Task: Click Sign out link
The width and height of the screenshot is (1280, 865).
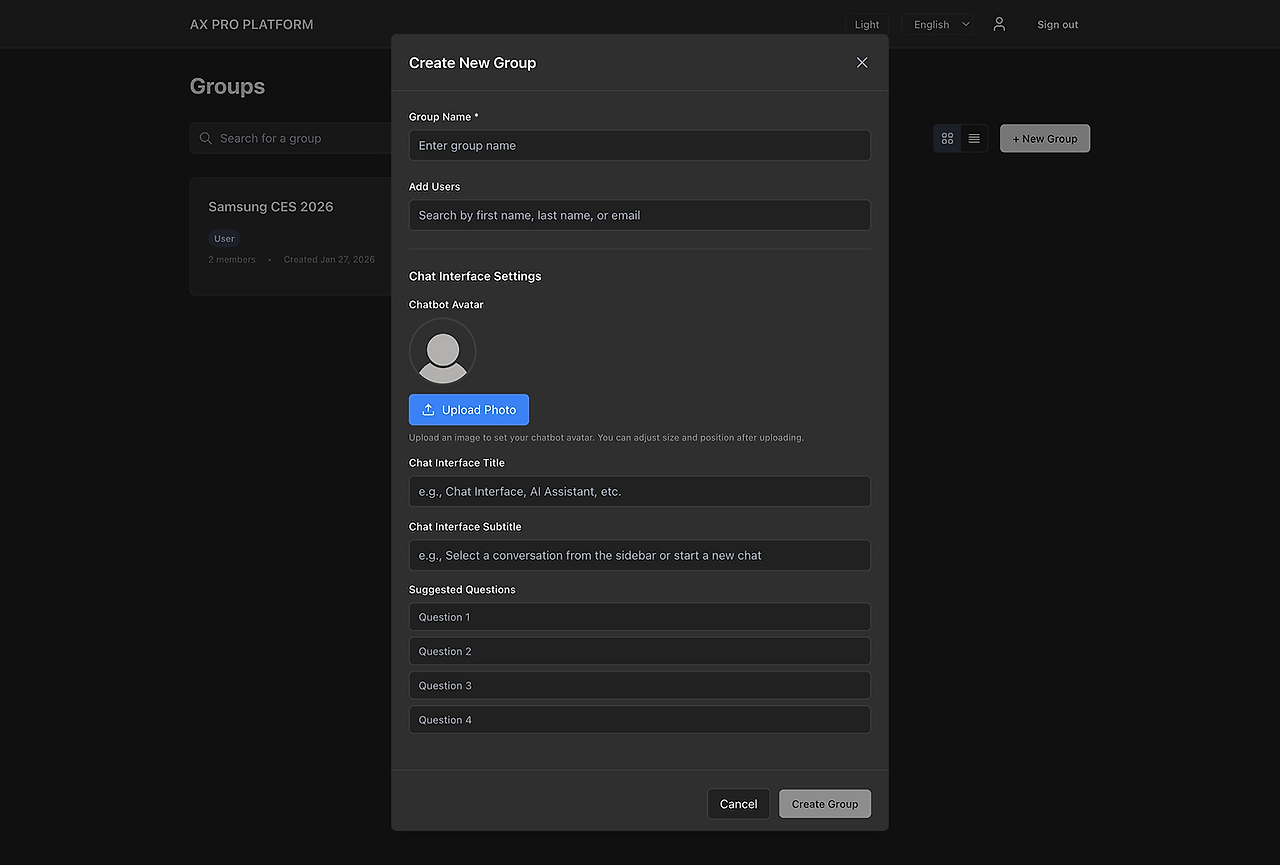Action: (x=1057, y=24)
